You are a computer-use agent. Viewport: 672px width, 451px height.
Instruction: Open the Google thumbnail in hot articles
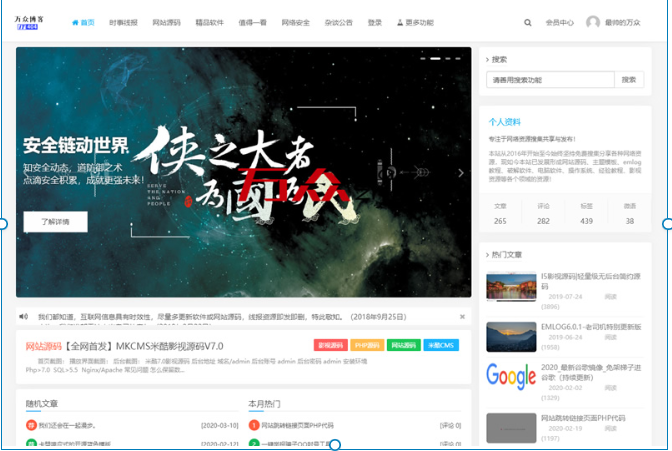coord(510,375)
